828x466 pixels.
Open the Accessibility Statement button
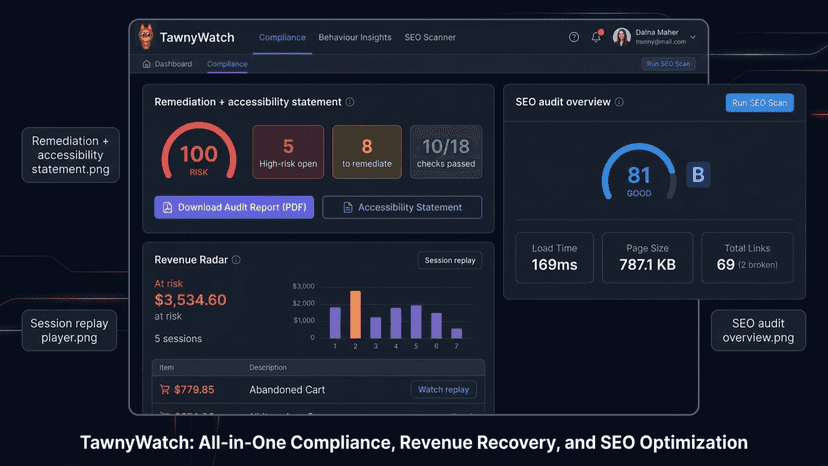[x=402, y=207]
